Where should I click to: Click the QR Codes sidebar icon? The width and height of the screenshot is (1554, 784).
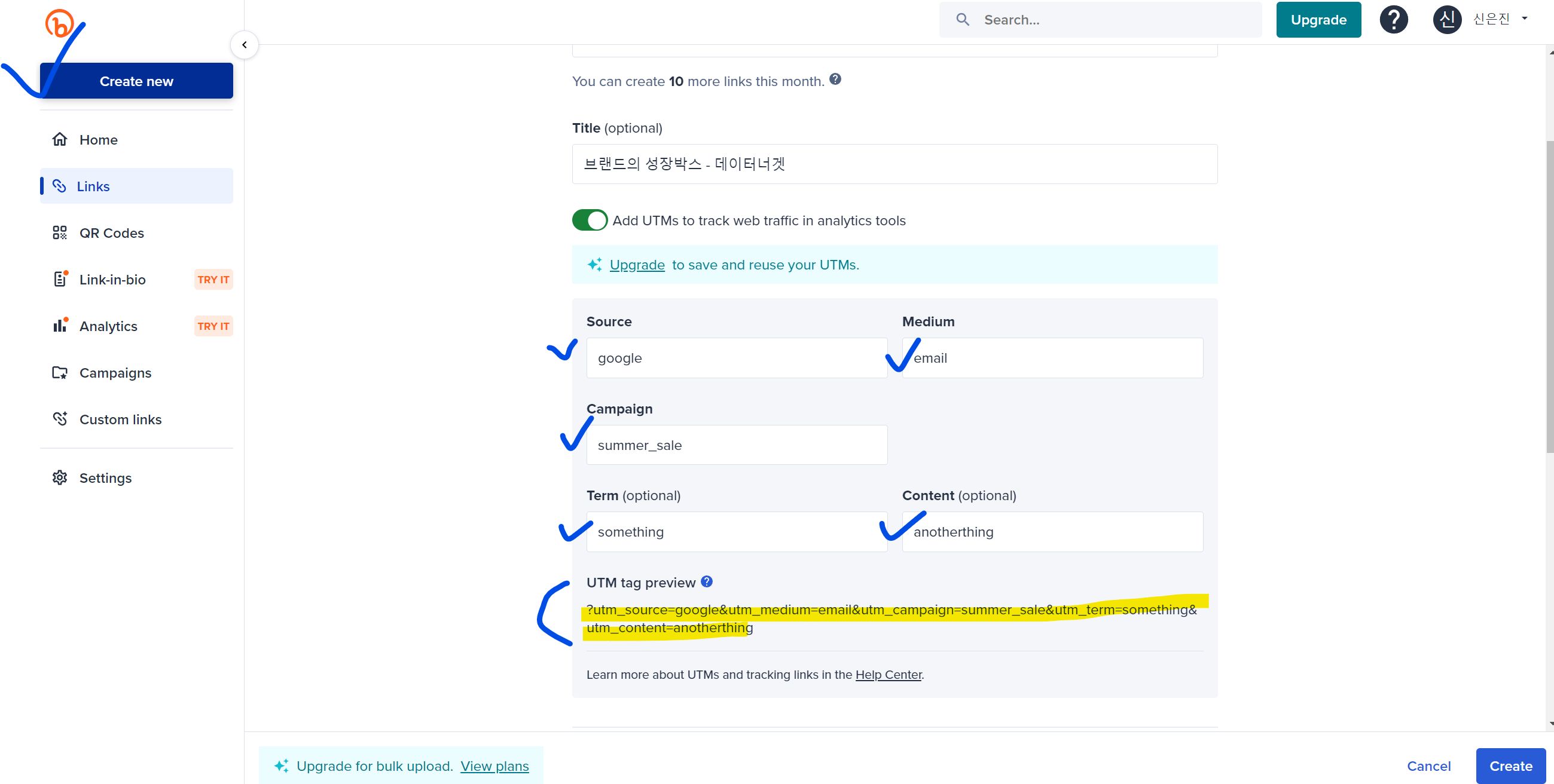60,233
